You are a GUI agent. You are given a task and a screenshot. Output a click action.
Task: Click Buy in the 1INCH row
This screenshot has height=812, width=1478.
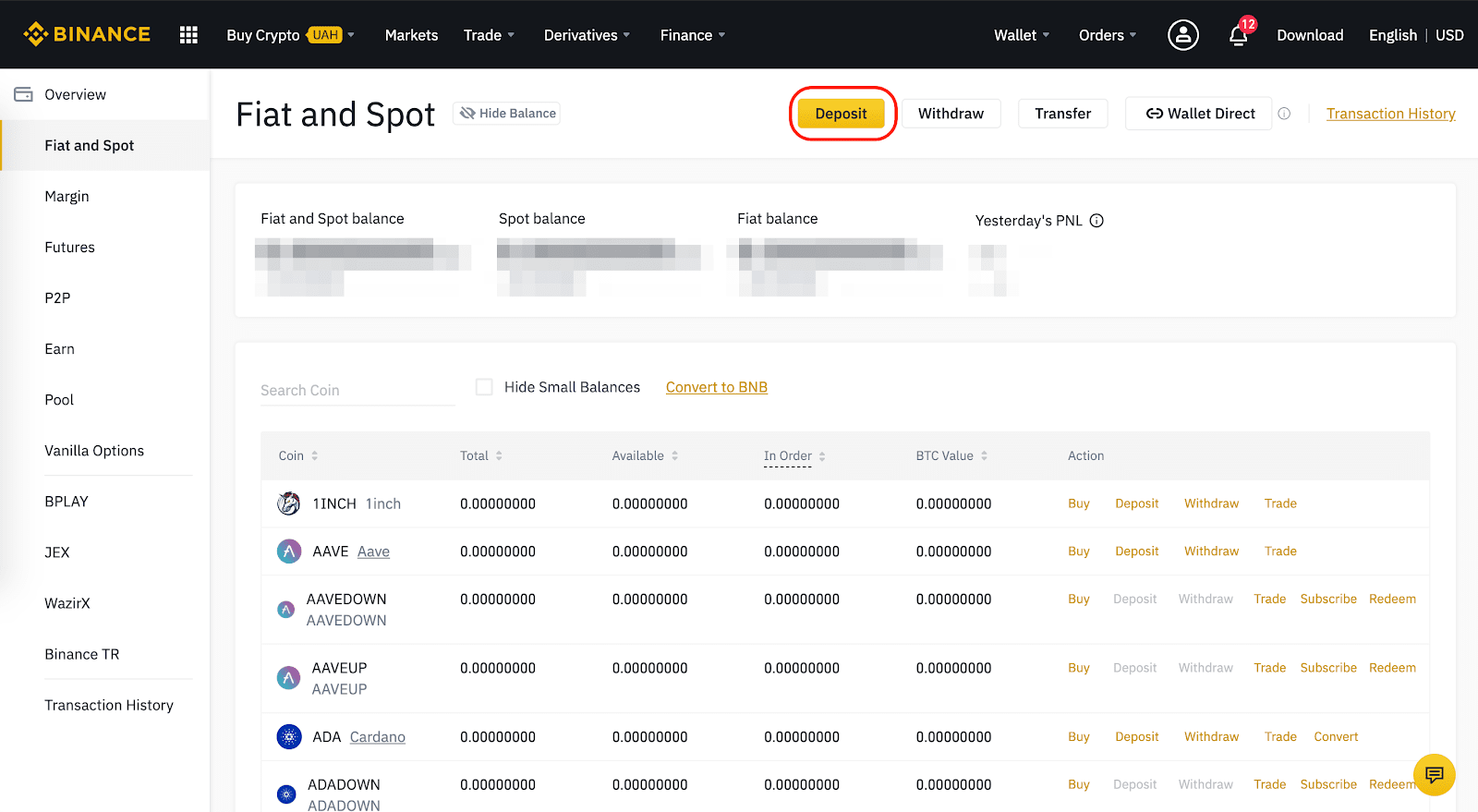tap(1079, 503)
